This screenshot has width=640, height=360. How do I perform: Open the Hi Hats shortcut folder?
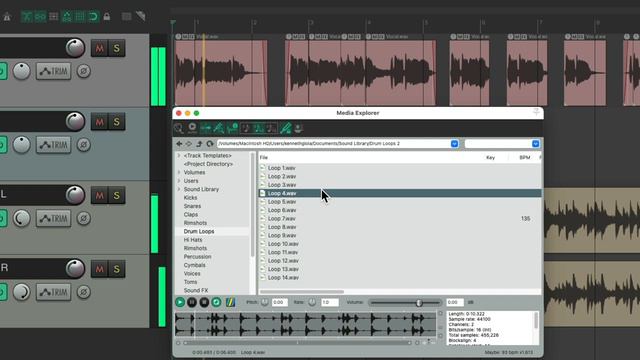click(x=193, y=240)
